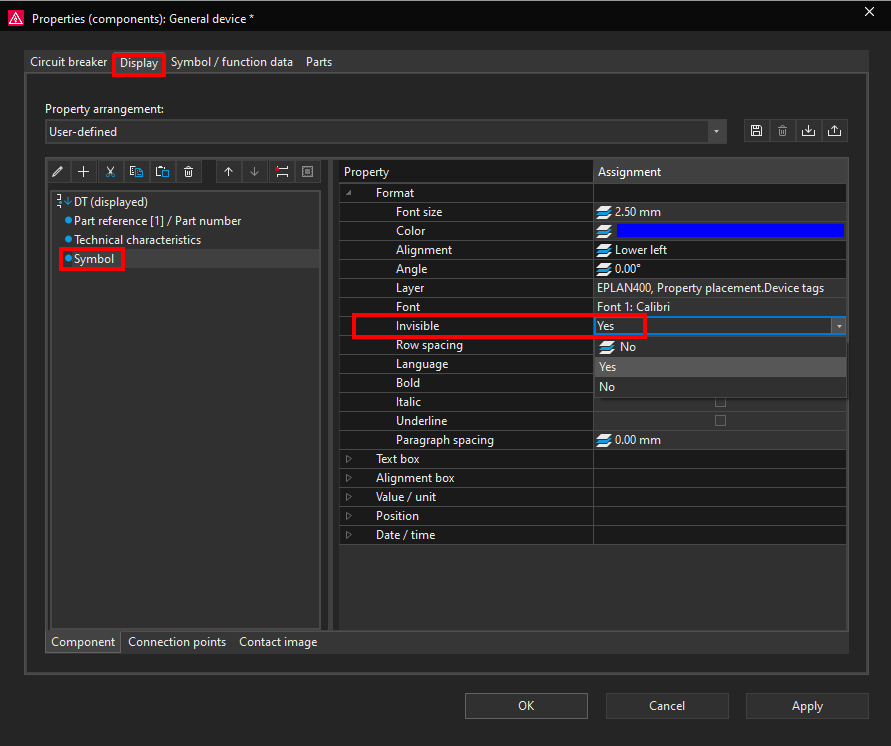Click the save arrangement floppy disk icon
The image size is (891, 746).
[x=756, y=131]
